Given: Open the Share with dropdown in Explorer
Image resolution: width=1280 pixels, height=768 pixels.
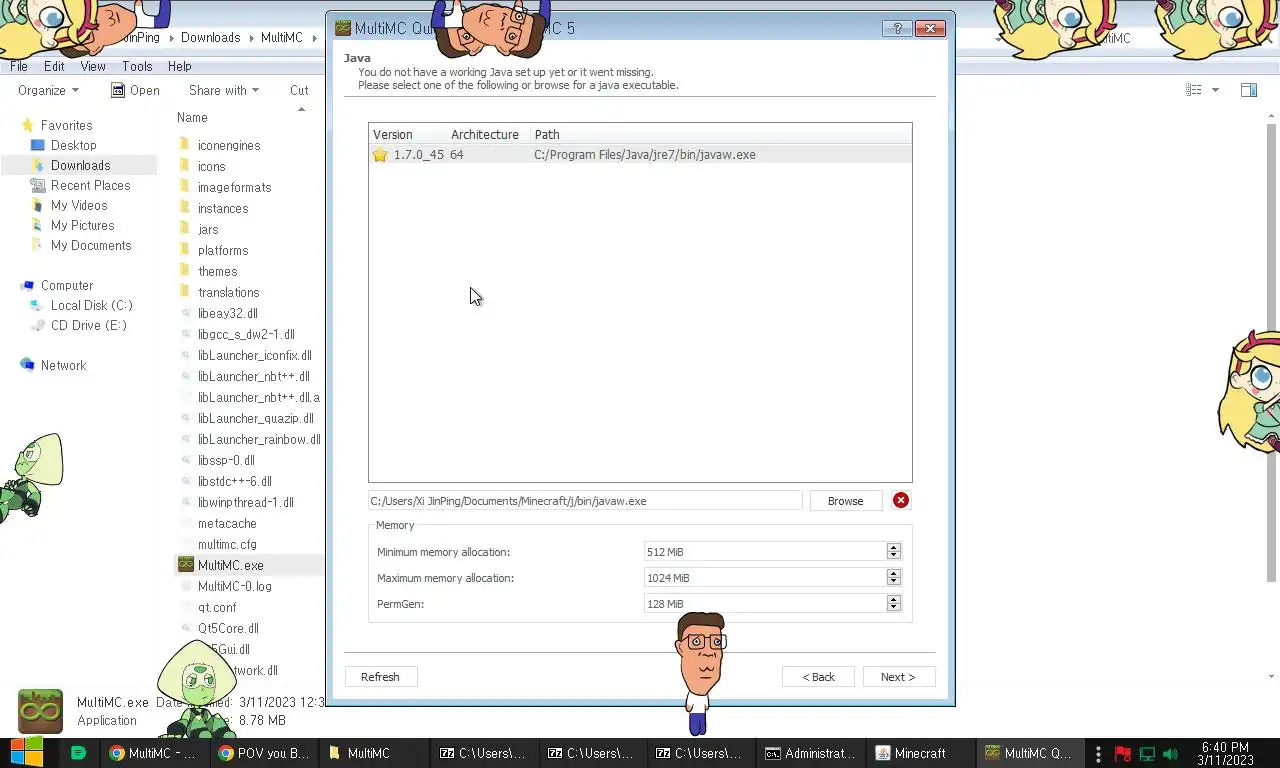Looking at the screenshot, I should (x=224, y=90).
